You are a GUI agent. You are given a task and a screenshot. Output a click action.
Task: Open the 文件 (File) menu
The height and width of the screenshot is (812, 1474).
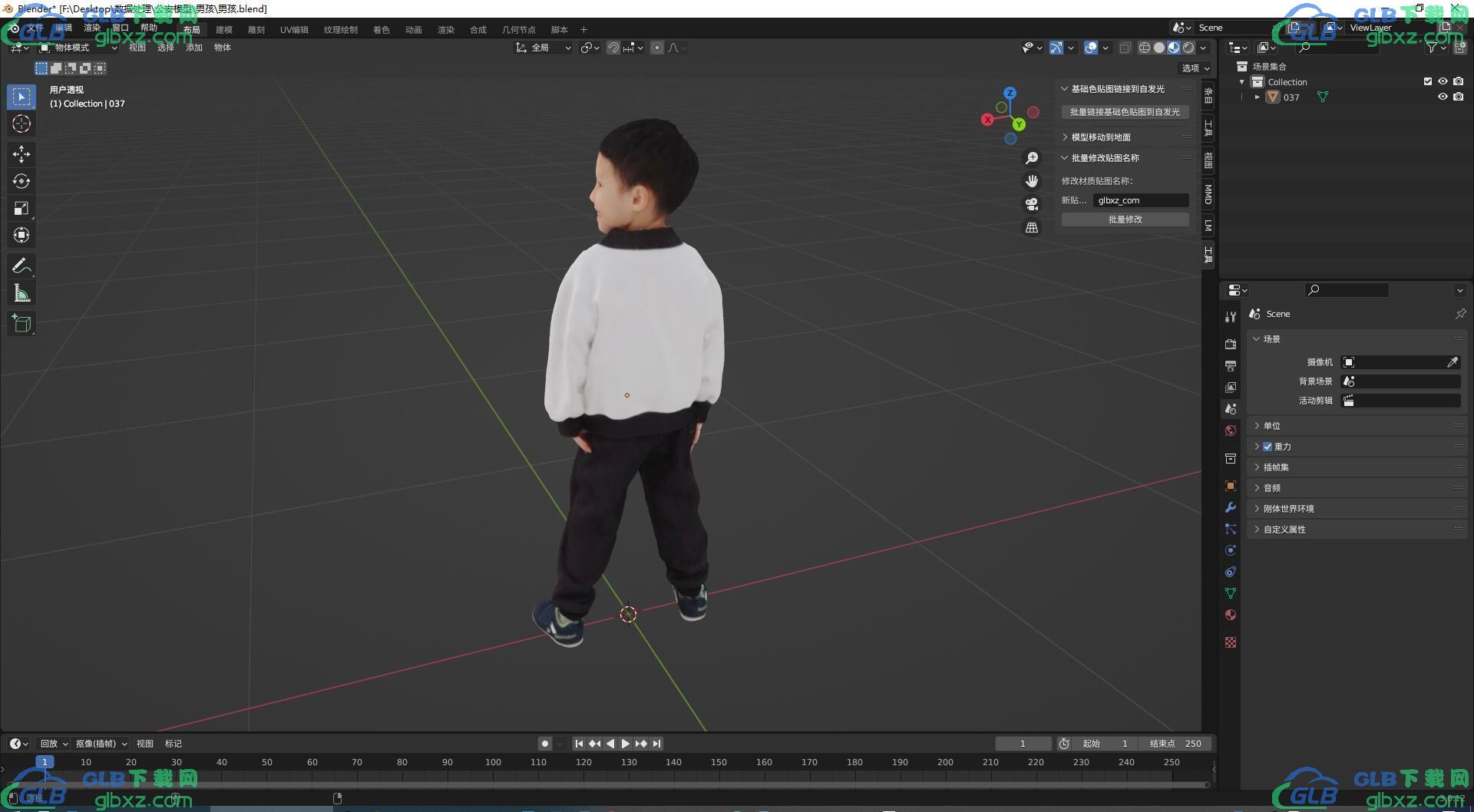click(36, 28)
